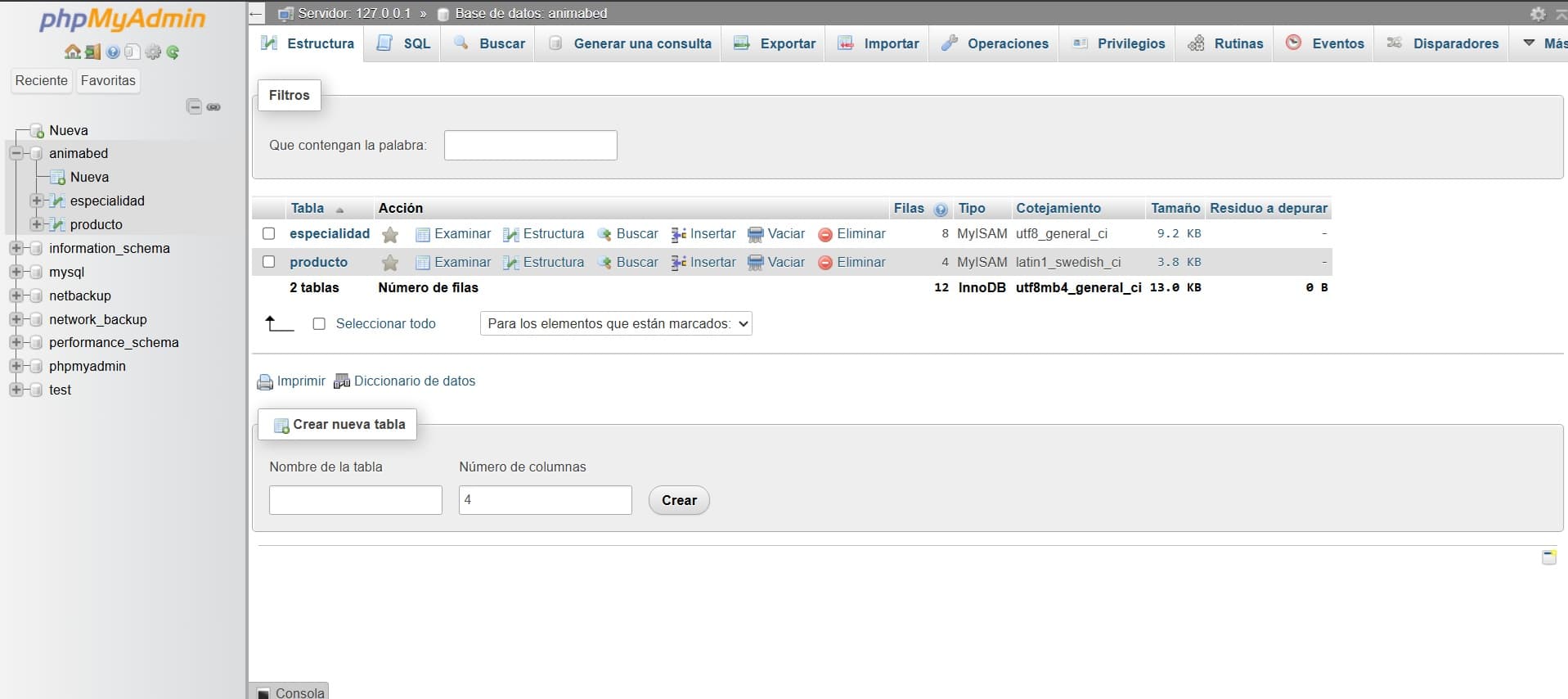Tick the Seleccionar todo checkbox

(x=319, y=324)
